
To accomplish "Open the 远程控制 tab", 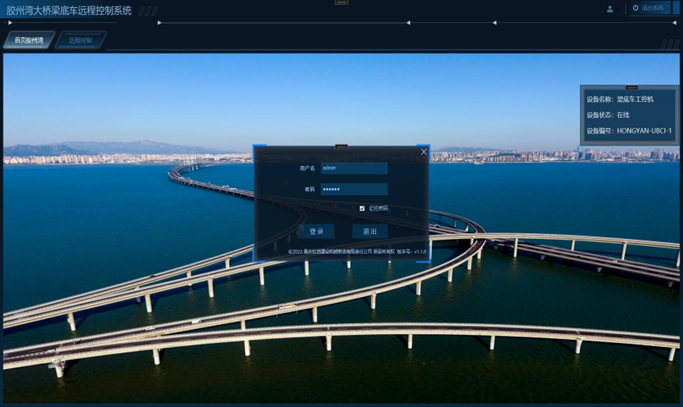I will click(x=80, y=41).
